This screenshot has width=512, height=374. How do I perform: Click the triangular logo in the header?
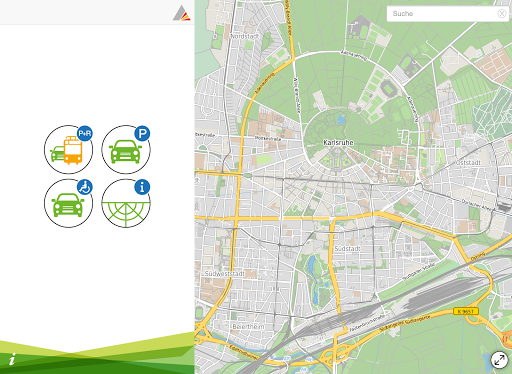(181, 13)
